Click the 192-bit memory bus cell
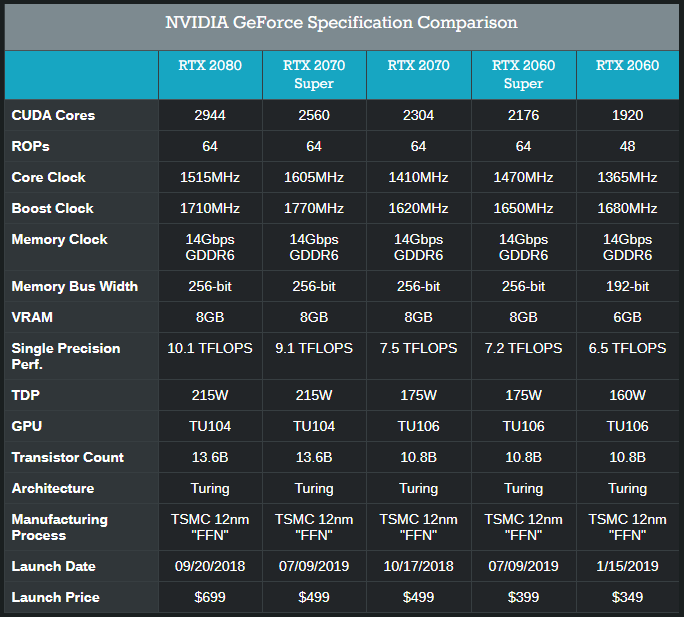This screenshot has height=617, width=684. (627, 286)
